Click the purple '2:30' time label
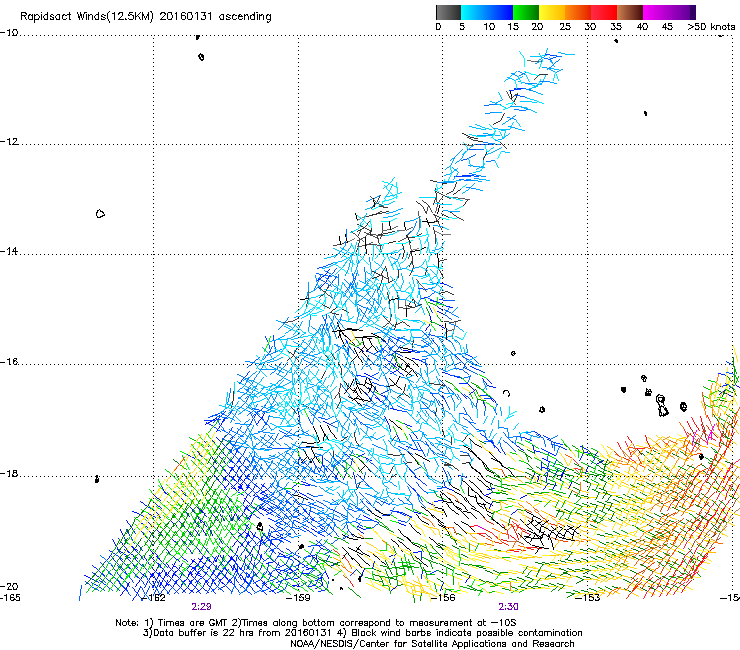The width and height of the screenshot is (740, 650). 508,607
